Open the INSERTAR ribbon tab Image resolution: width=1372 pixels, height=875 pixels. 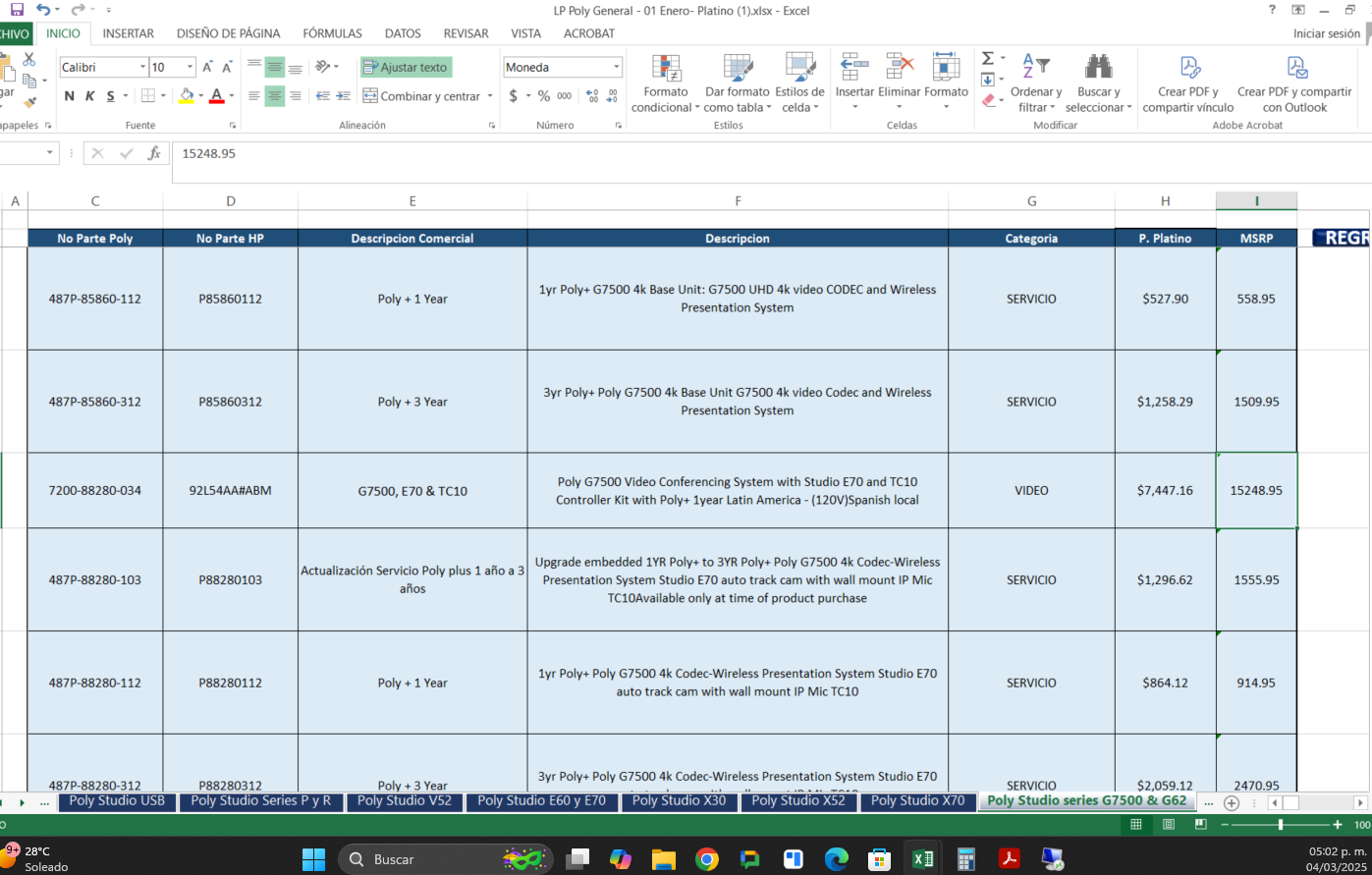point(128,33)
